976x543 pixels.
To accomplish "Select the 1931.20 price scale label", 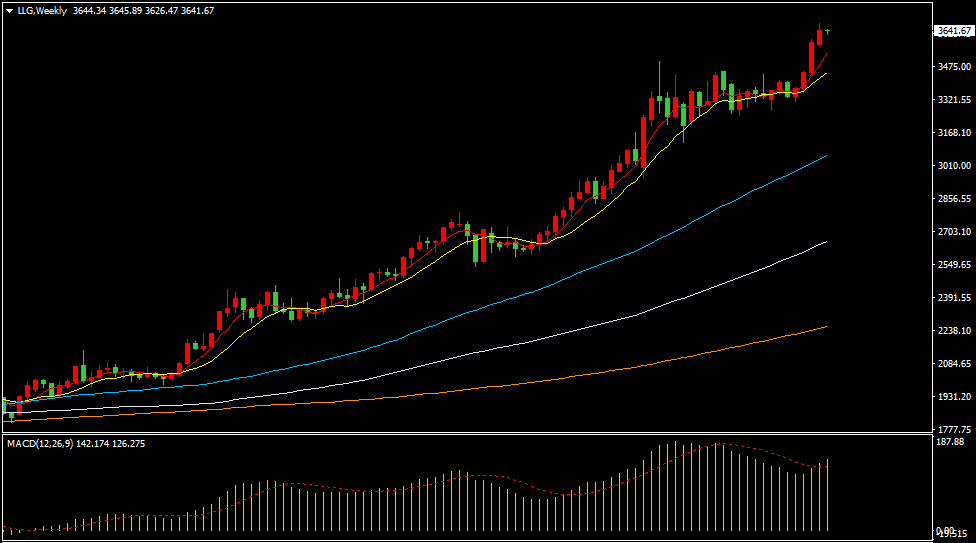I will [x=954, y=397].
